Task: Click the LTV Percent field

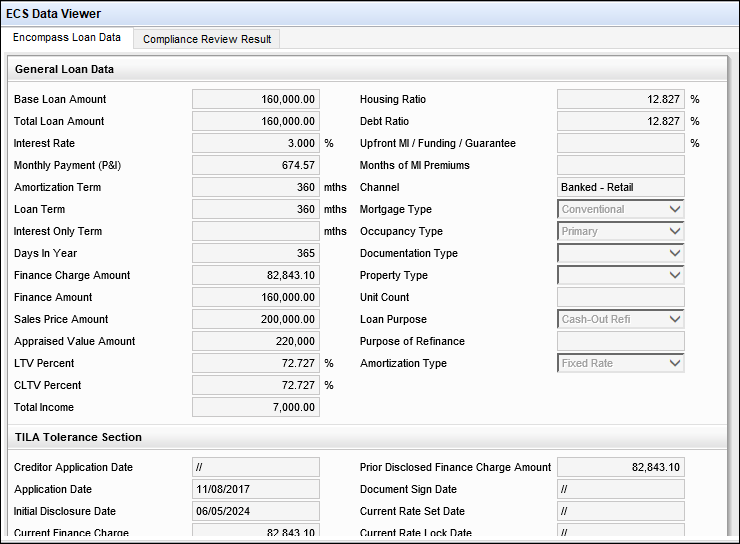Action: (x=256, y=363)
